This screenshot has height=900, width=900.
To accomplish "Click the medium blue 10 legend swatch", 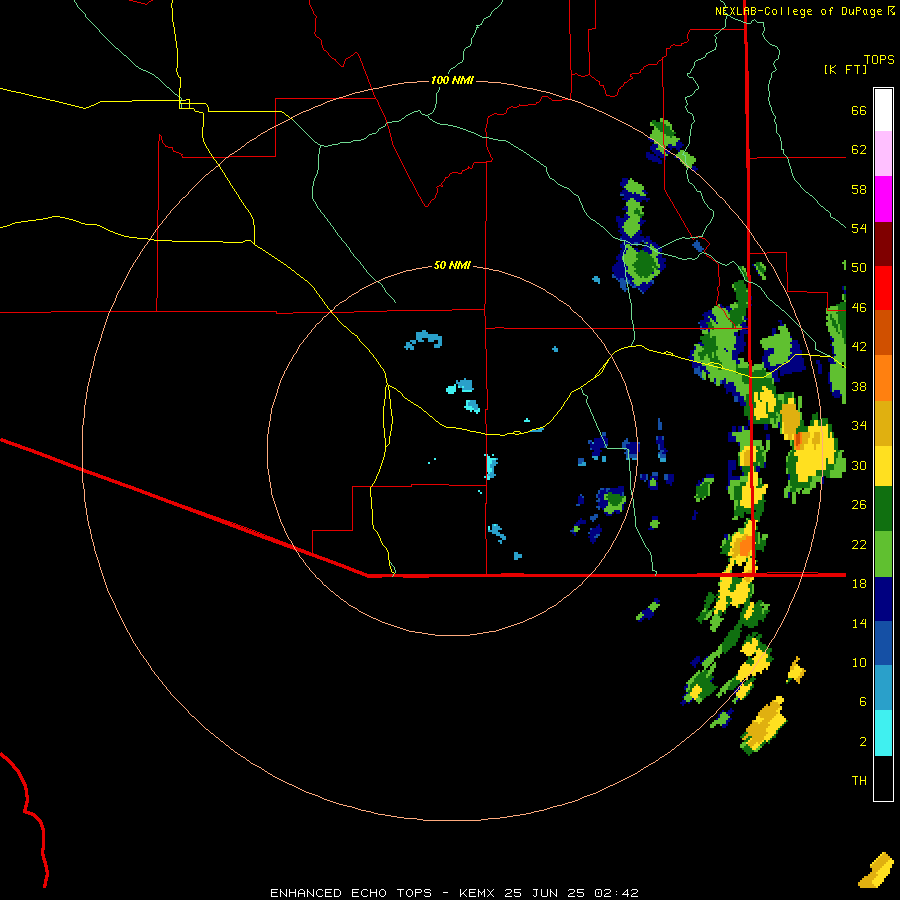I will (x=883, y=643).
